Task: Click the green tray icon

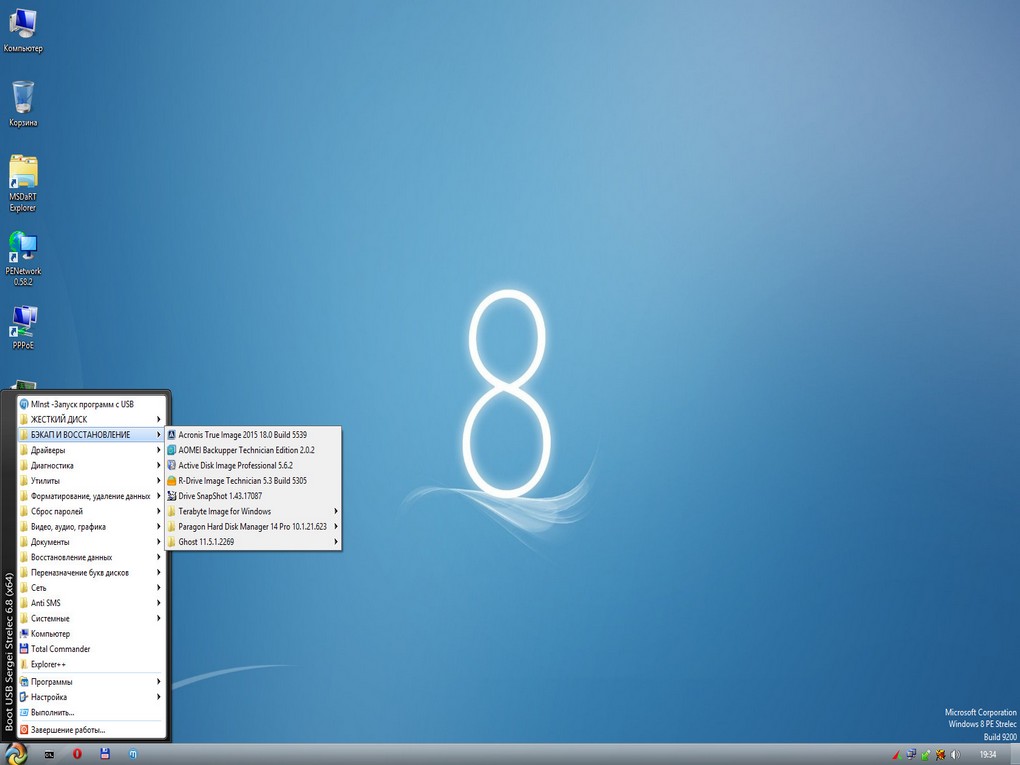Action: (926, 755)
